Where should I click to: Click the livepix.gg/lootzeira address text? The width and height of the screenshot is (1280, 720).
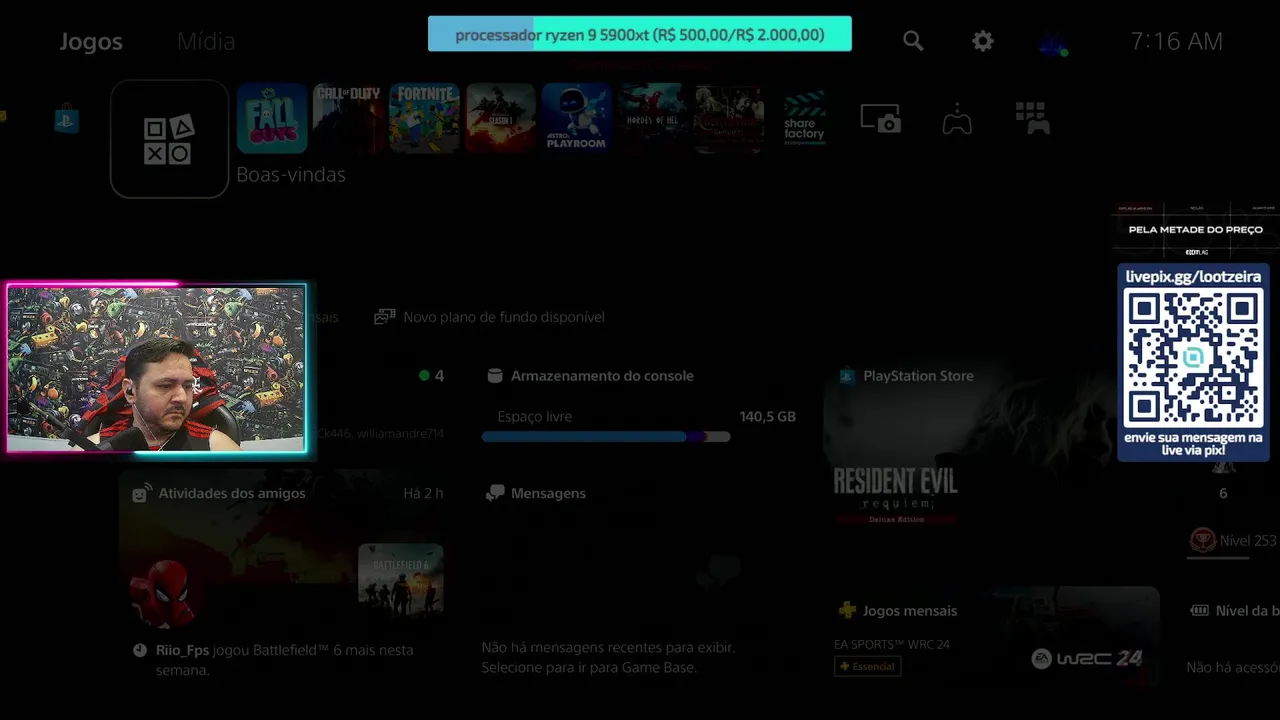pyautogui.click(x=1193, y=276)
